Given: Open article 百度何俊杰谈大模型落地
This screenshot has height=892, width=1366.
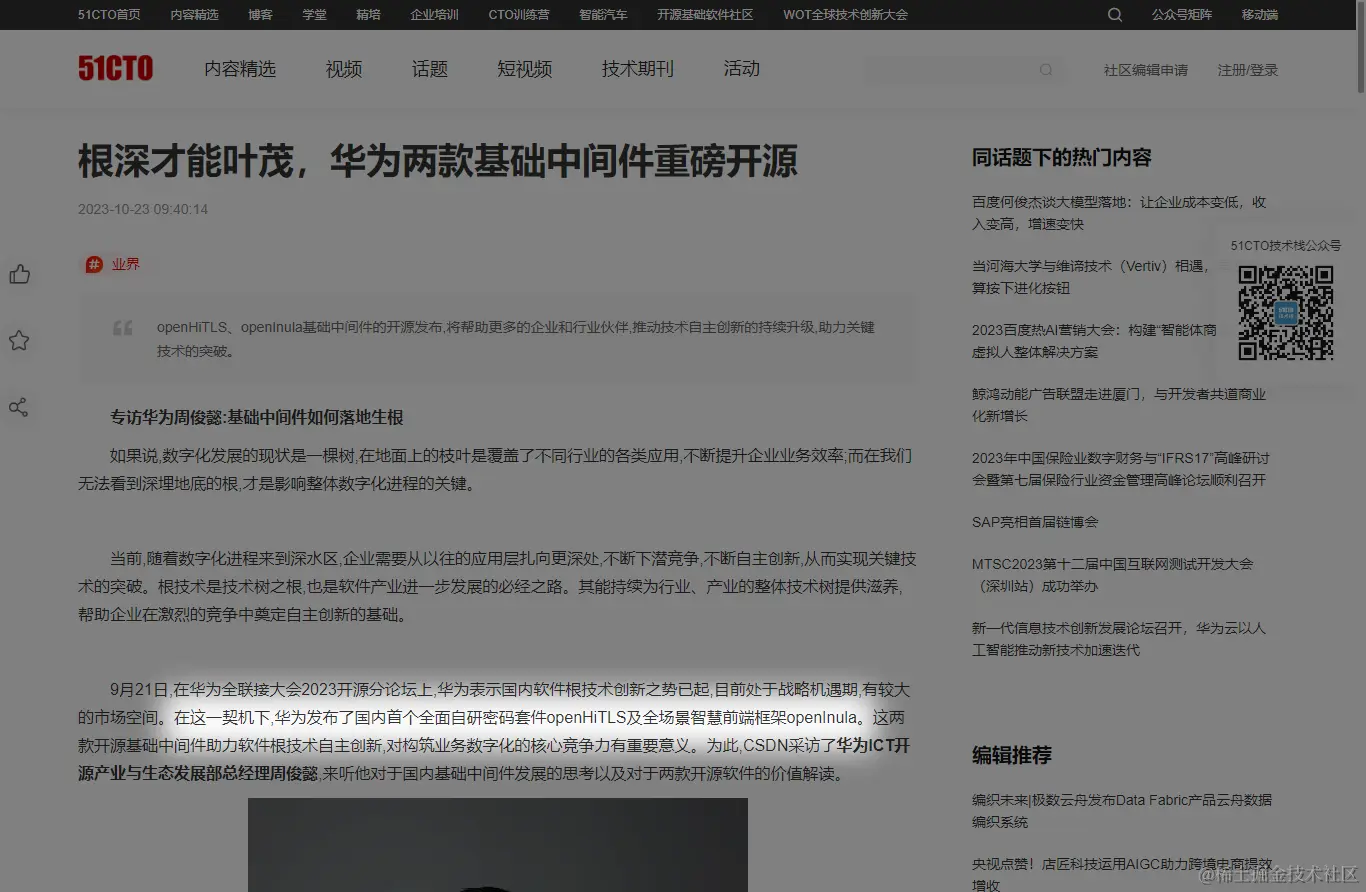Looking at the screenshot, I should tap(1119, 213).
